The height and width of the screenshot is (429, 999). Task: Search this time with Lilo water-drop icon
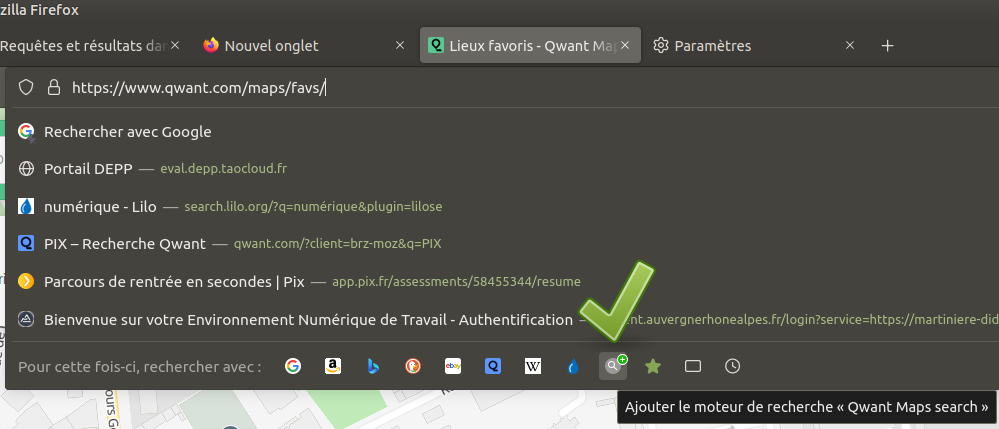click(573, 366)
